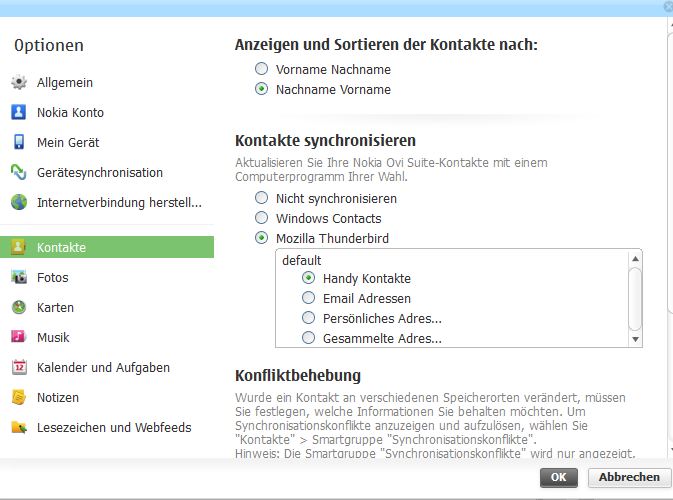
Task: Click the Musik note icon
Action: [18, 336]
